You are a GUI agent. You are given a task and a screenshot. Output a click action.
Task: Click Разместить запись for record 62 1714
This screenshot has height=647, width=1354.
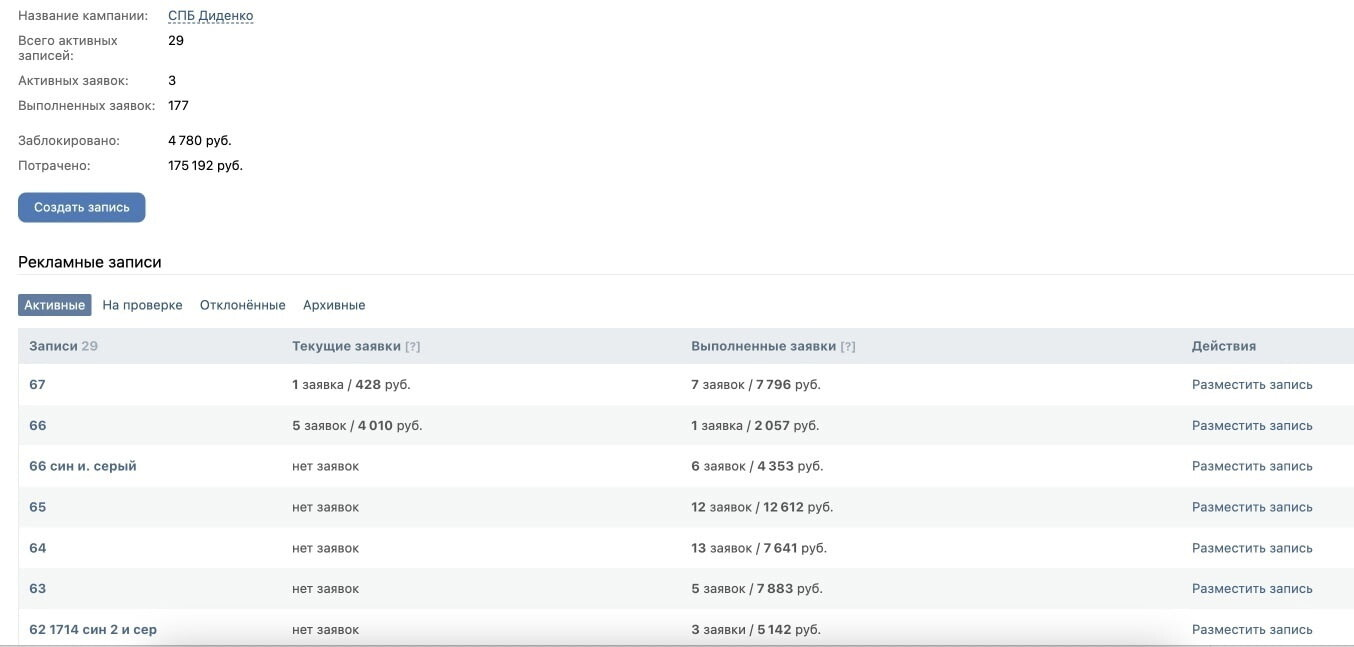point(1252,630)
